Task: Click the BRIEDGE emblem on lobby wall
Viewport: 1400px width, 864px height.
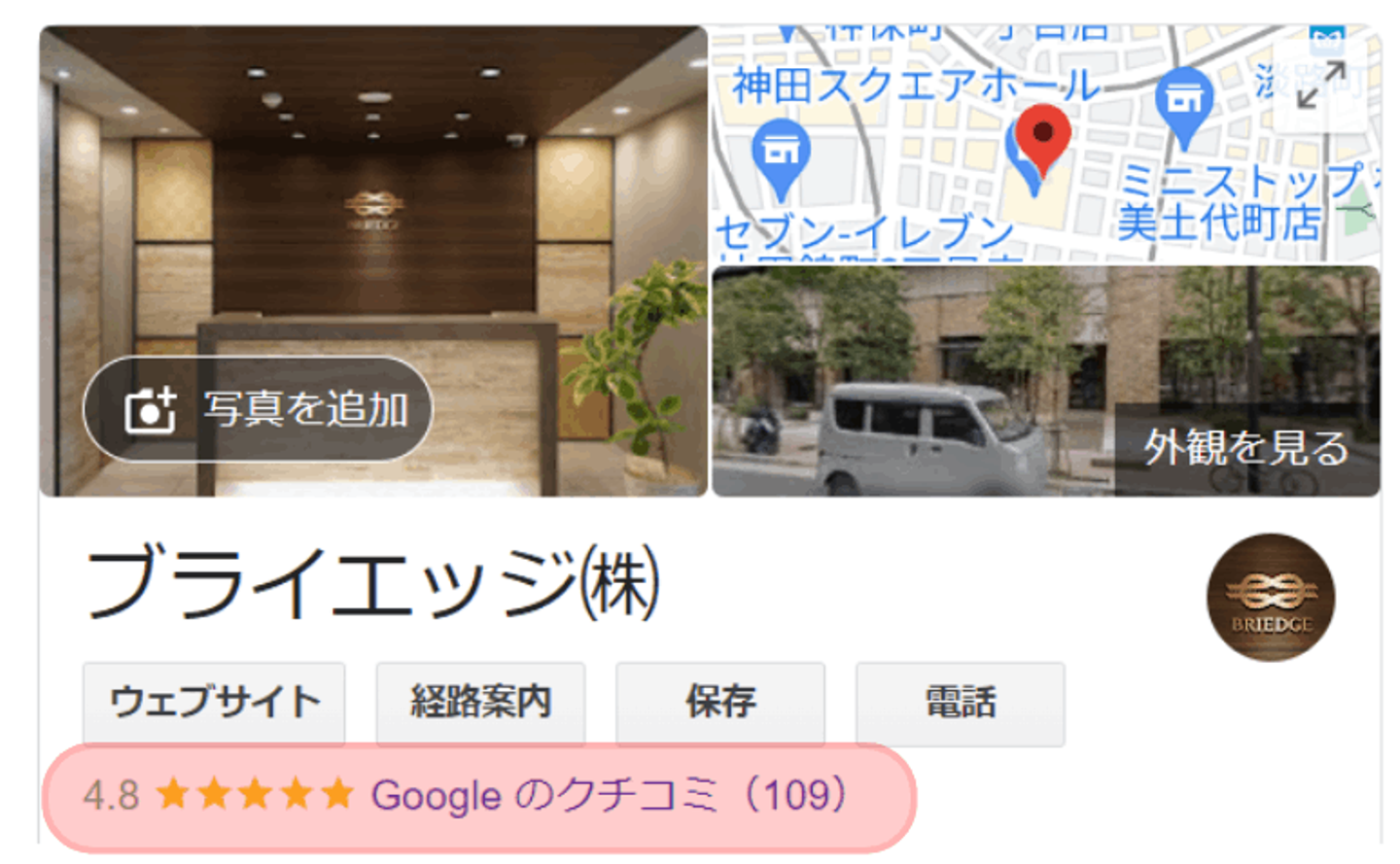Action: pos(372,210)
